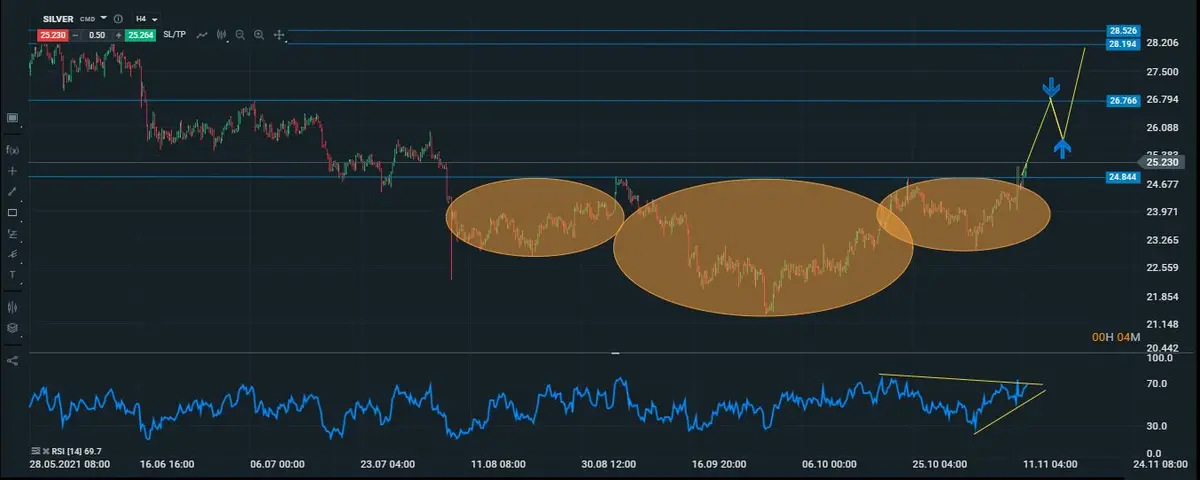
Task: Click the share chart icon
Action: pyautogui.click(x=13, y=360)
